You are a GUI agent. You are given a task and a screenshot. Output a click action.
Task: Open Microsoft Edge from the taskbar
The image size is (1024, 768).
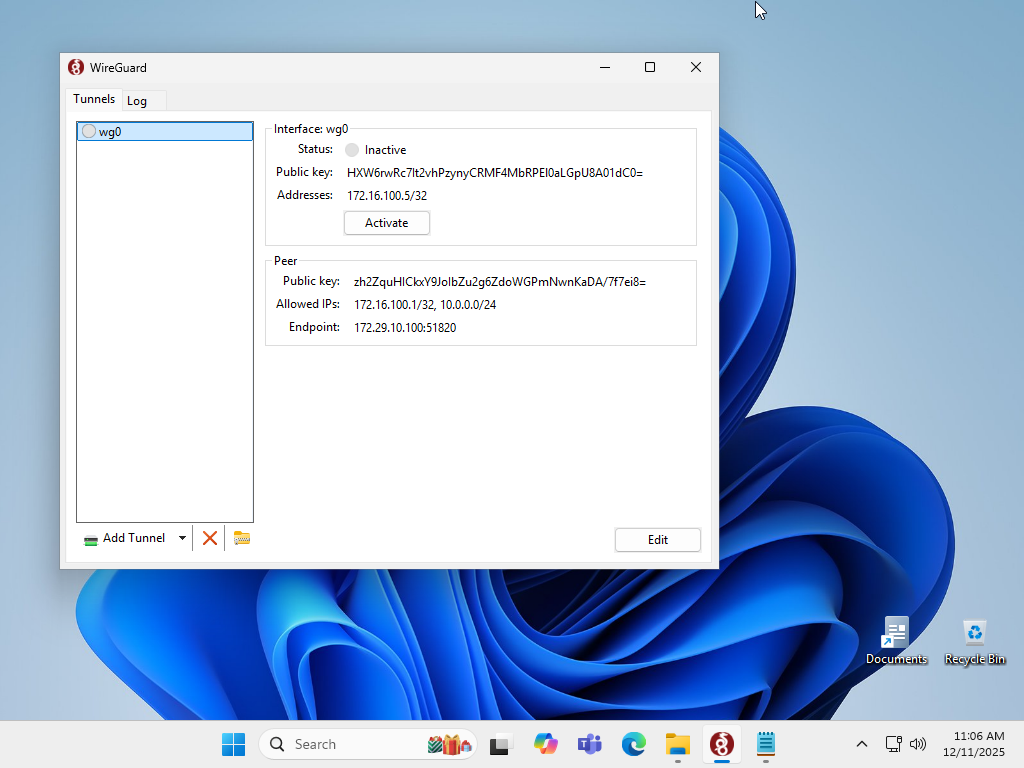tap(633, 744)
